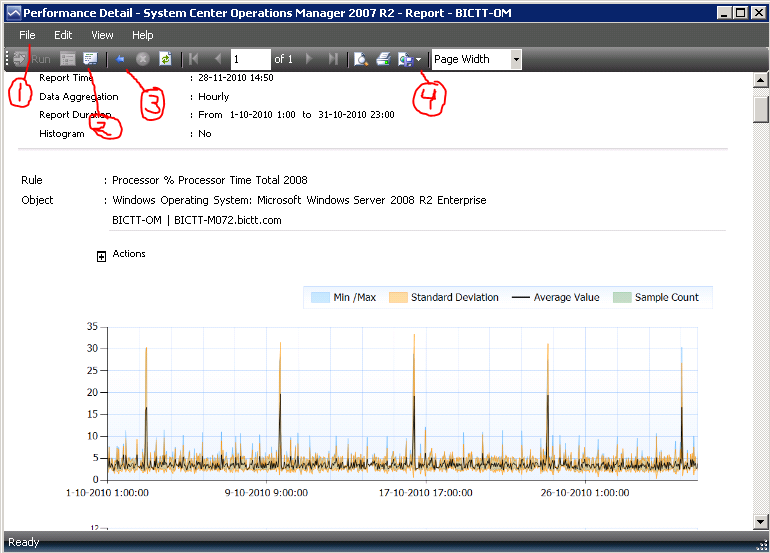The height and width of the screenshot is (553, 770).
Task: Expand the Actions section
Action: click(x=101, y=256)
